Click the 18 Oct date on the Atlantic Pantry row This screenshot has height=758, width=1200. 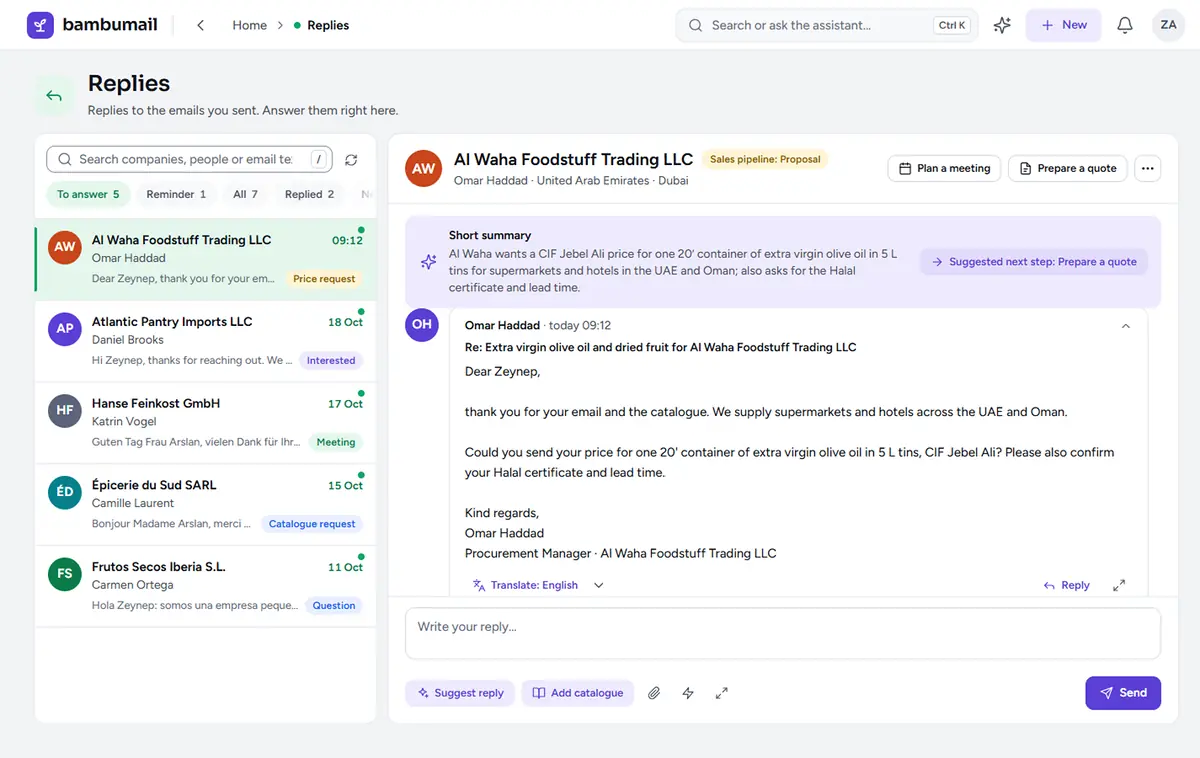click(x=345, y=322)
